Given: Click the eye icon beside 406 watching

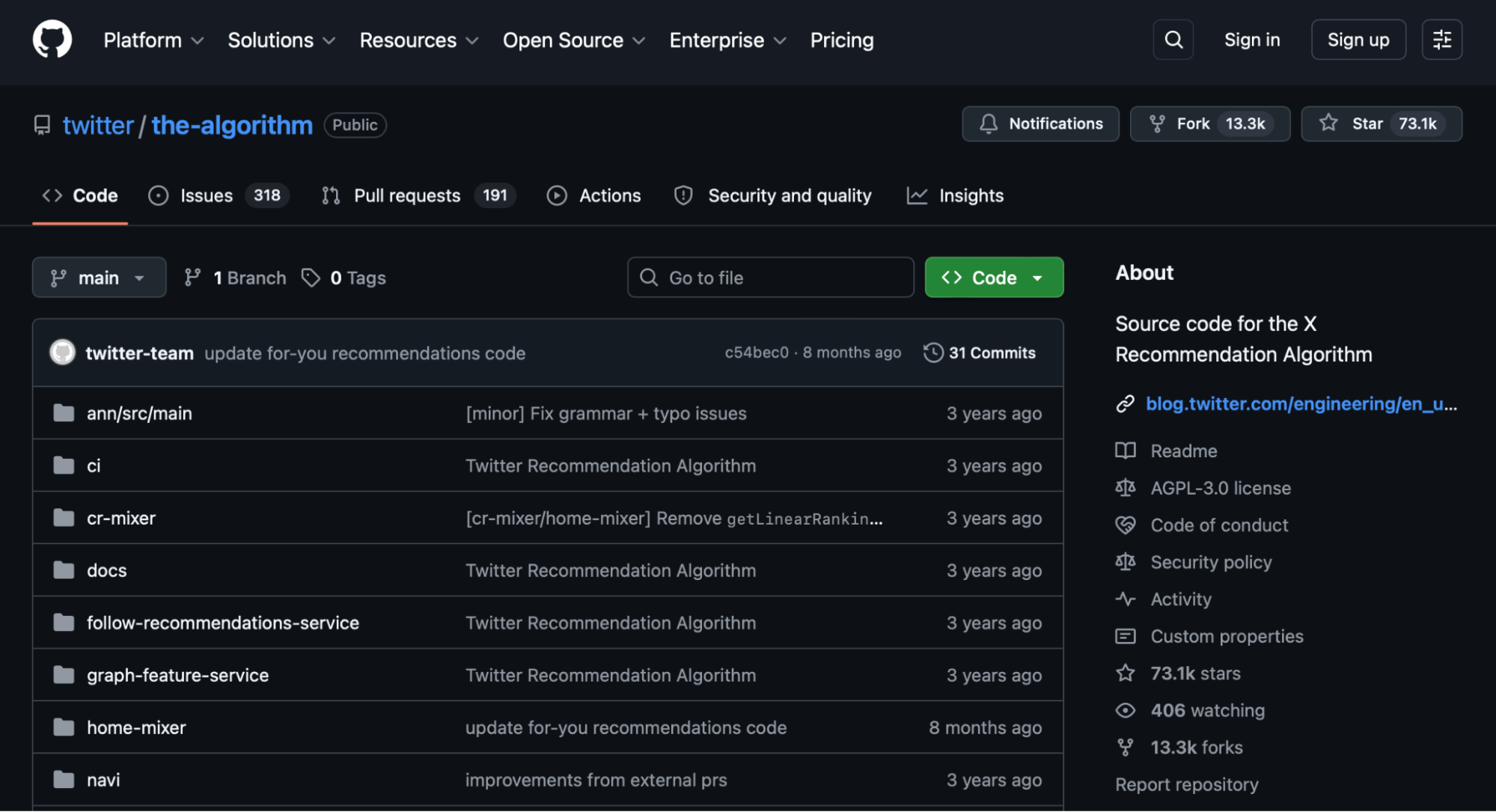Looking at the screenshot, I should [1126, 710].
